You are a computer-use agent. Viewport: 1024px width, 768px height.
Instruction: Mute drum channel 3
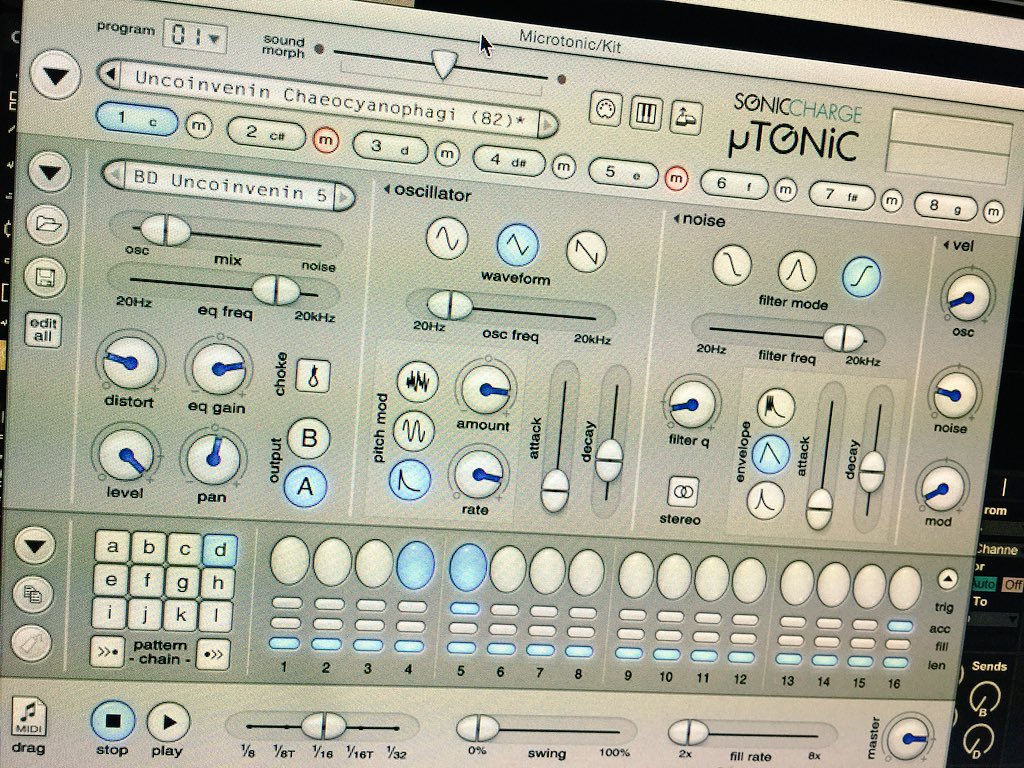[x=447, y=154]
